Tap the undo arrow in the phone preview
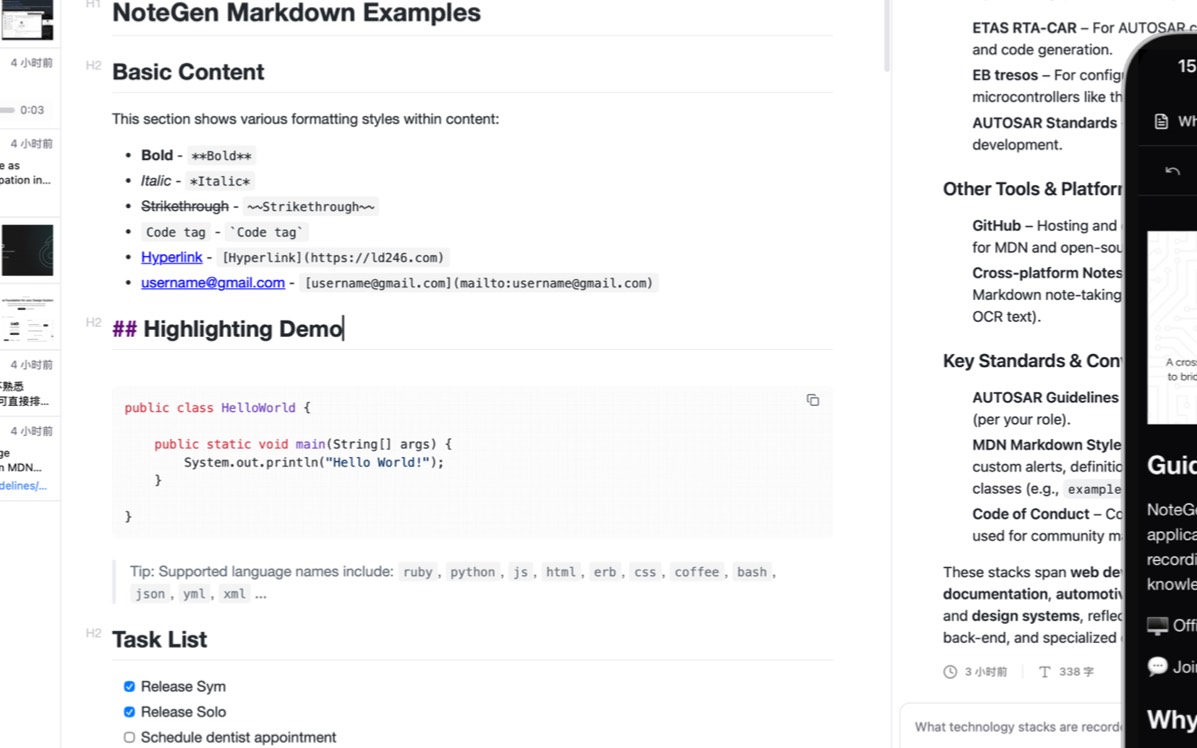 click(x=1173, y=171)
